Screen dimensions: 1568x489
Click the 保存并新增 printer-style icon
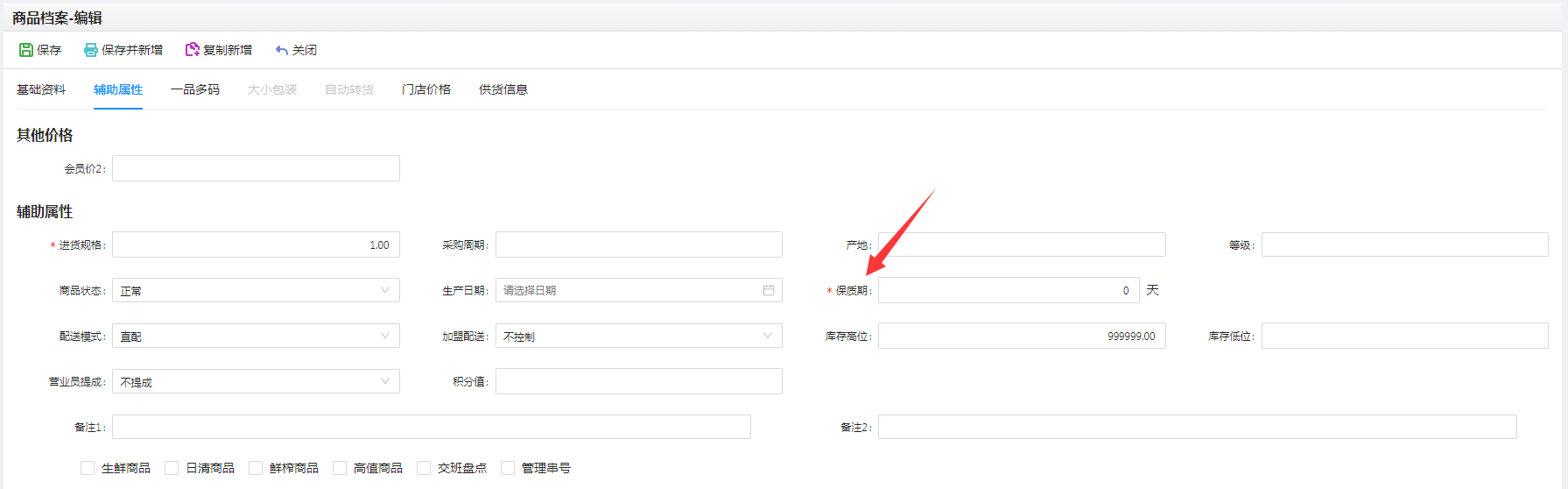(91, 50)
